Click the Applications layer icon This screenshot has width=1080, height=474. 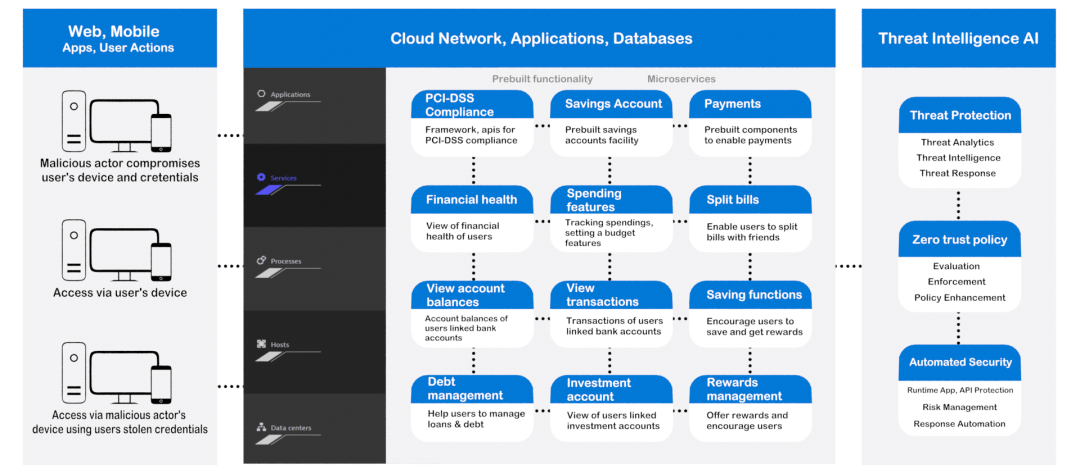tap(261, 94)
